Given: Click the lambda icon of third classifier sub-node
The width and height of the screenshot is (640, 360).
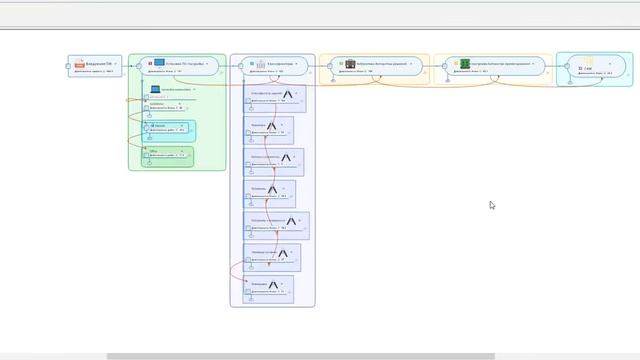Looking at the screenshot, I should coord(286,158).
